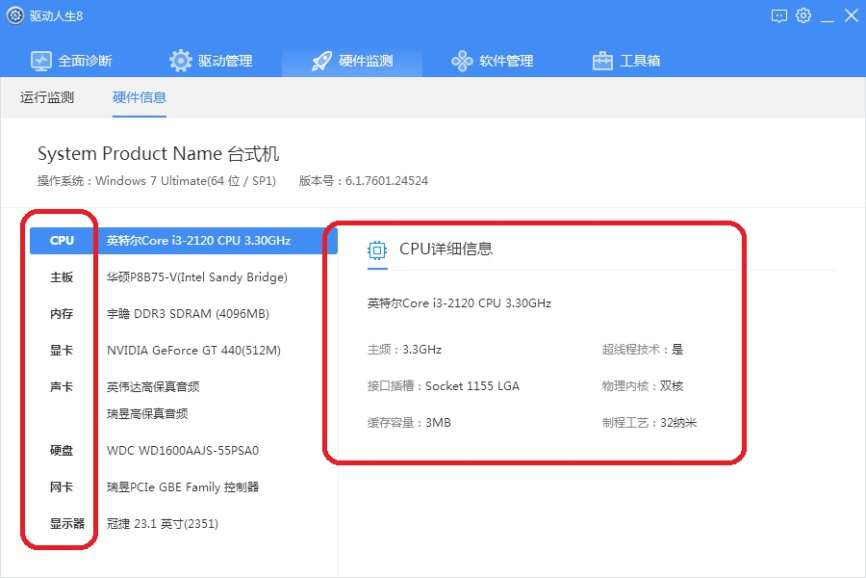Open 软件管理 via its icon
The width and height of the screenshot is (866, 578).
click(461, 60)
